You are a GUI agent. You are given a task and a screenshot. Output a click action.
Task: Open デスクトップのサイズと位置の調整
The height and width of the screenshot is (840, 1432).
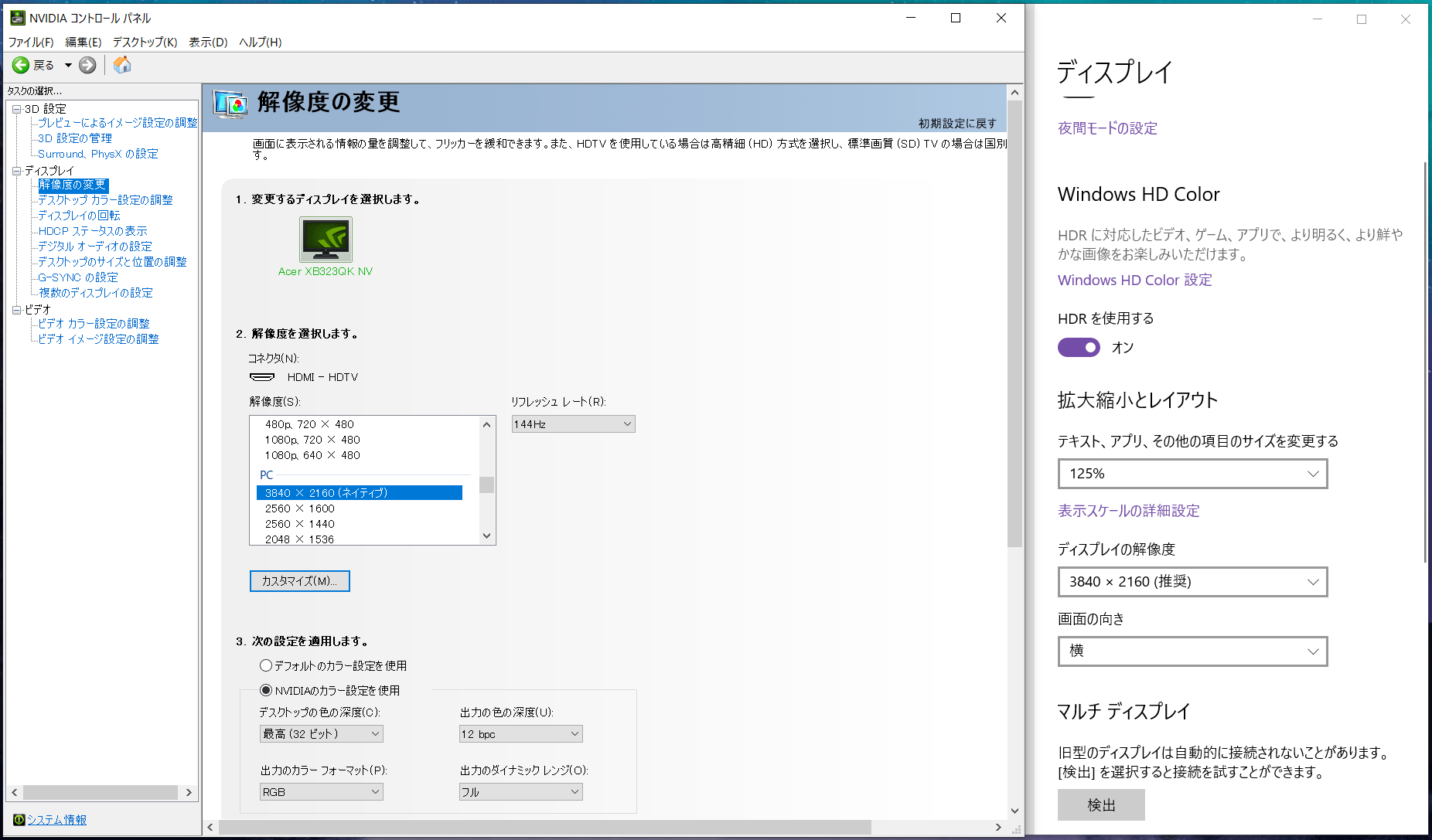point(112,262)
